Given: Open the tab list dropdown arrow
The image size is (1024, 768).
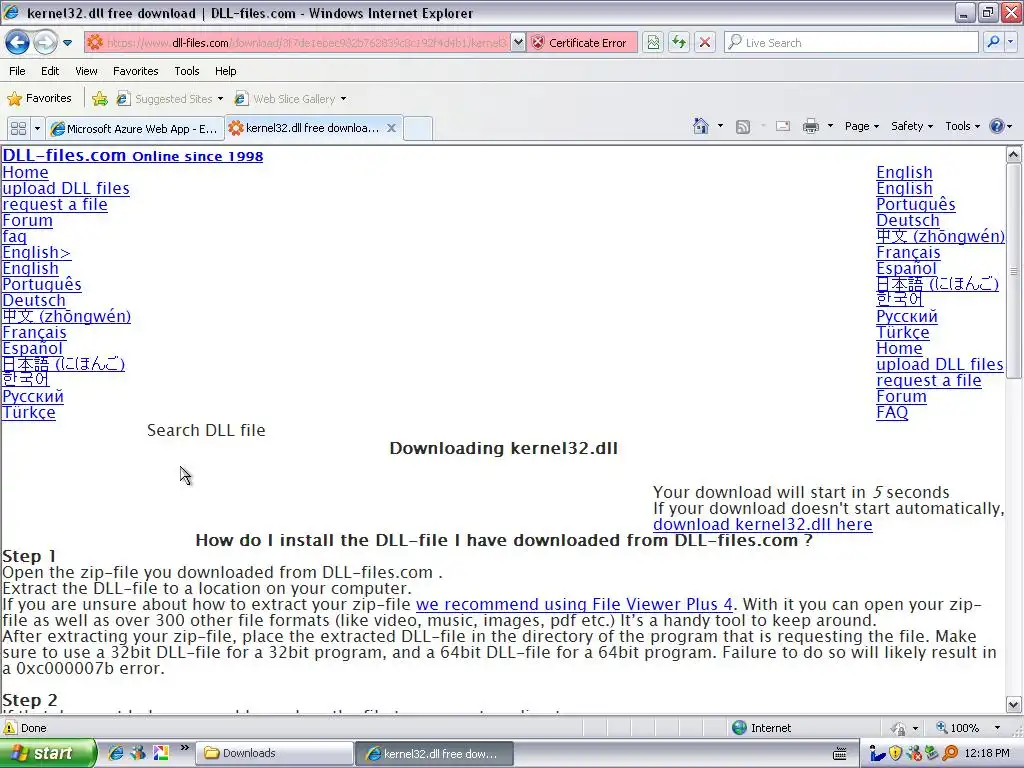Looking at the screenshot, I should pyautogui.click(x=37, y=128).
